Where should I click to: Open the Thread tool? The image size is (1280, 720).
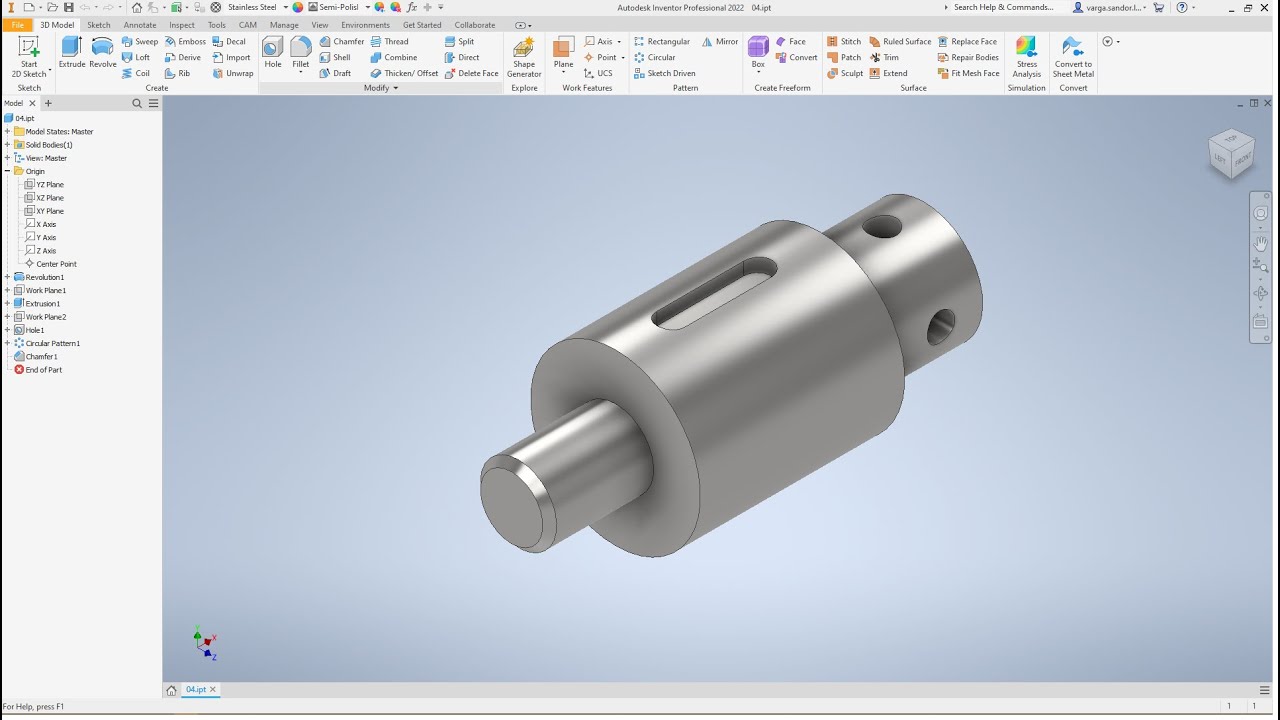(389, 42)
